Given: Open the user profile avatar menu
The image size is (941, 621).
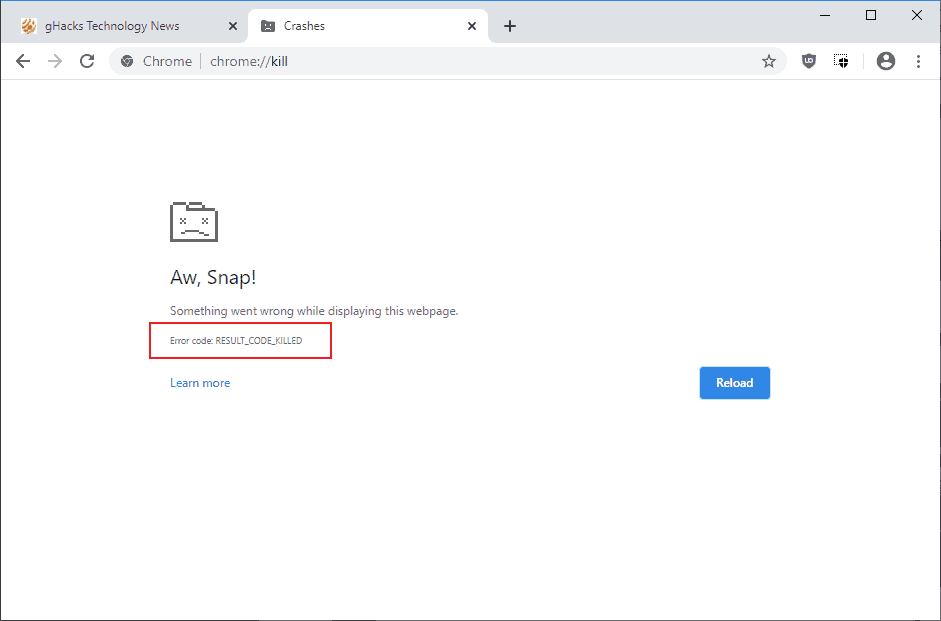Looking at the screenshot, I should tap(886, 61).
